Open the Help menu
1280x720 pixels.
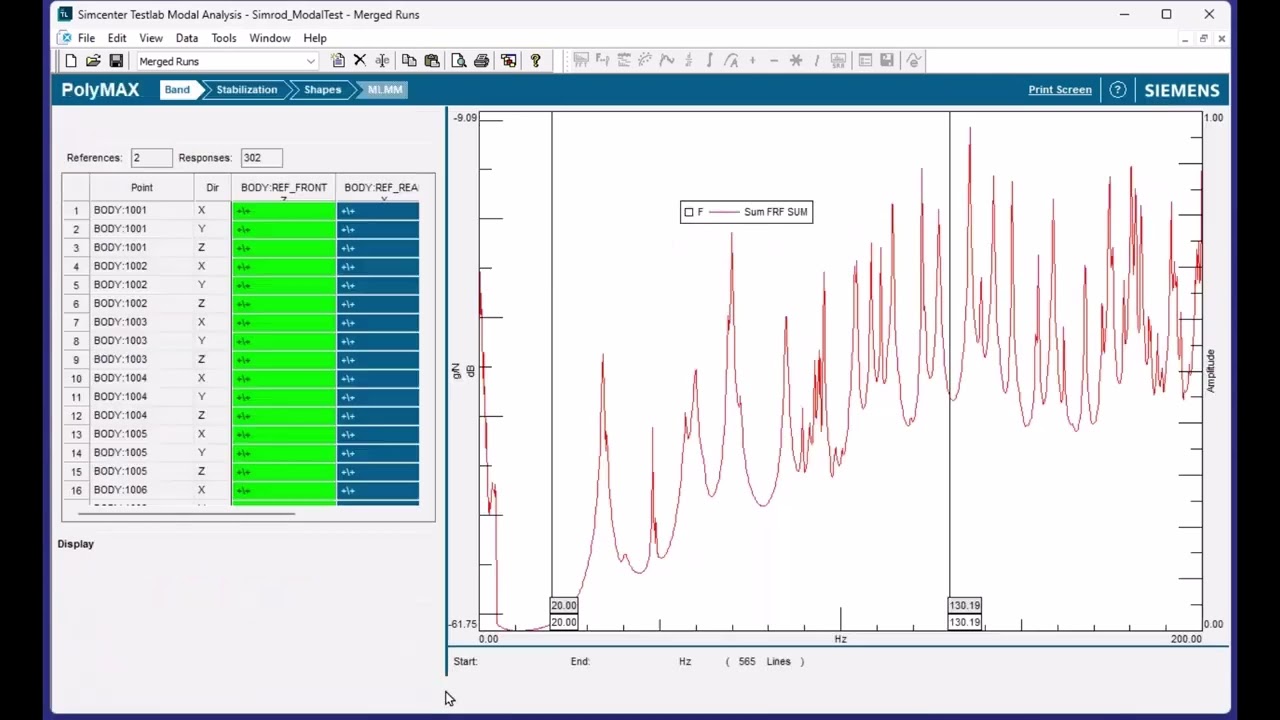pyautogui.click(x=315, y=38)
